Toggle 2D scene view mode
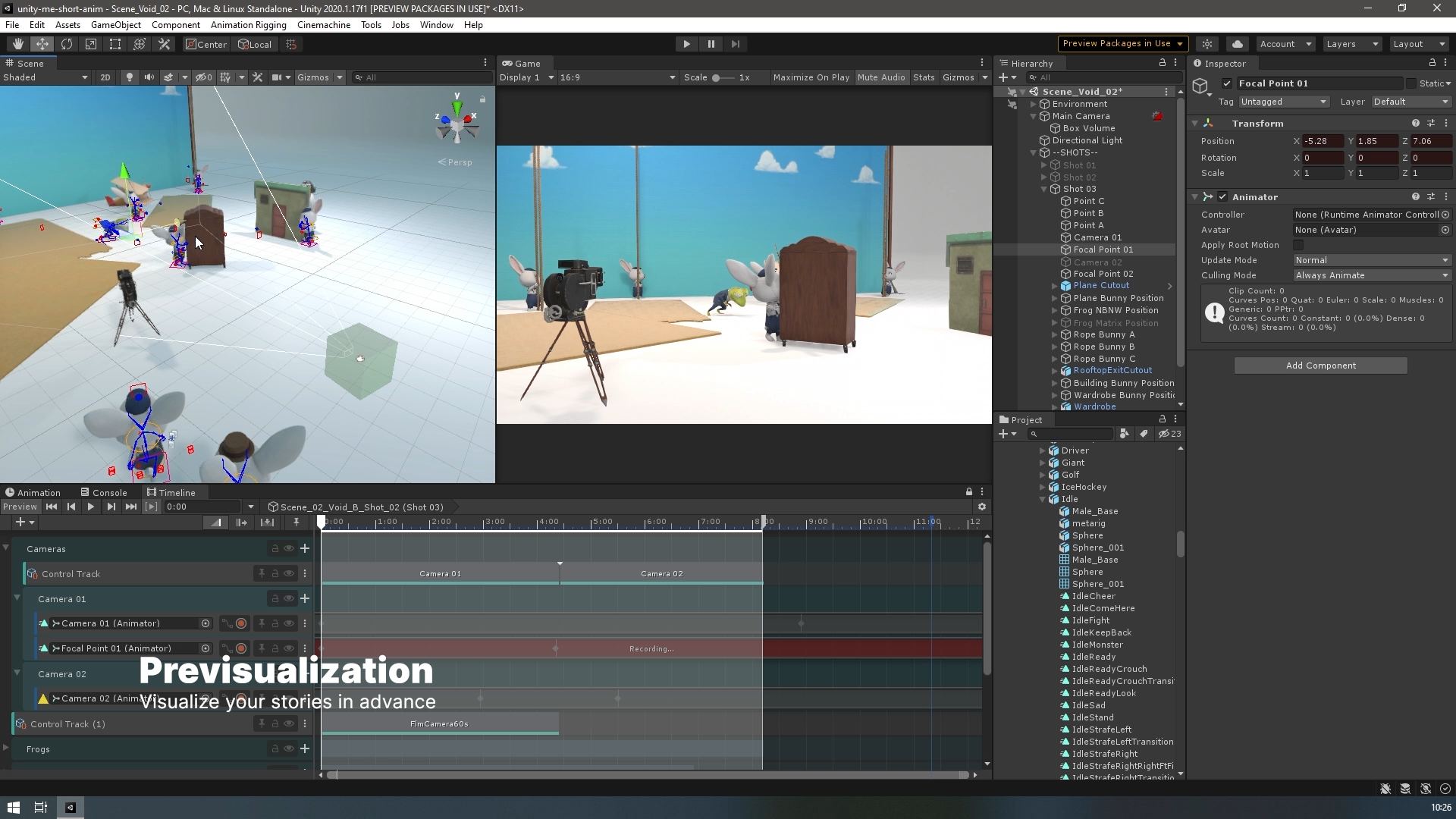Viewport: 1456px width, 819px height. (x=105, y=77)
